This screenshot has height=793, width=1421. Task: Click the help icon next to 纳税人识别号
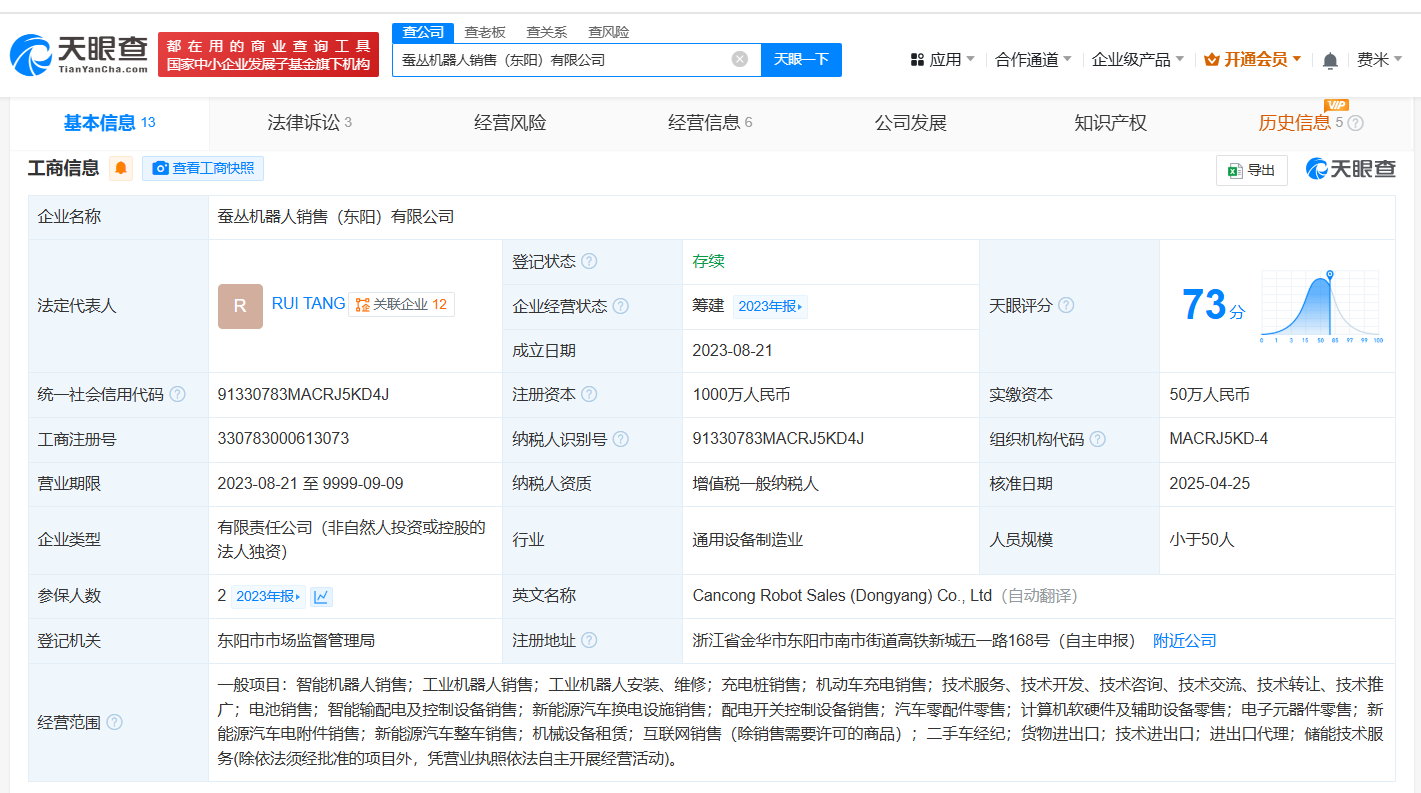click(x=621, y=439)
